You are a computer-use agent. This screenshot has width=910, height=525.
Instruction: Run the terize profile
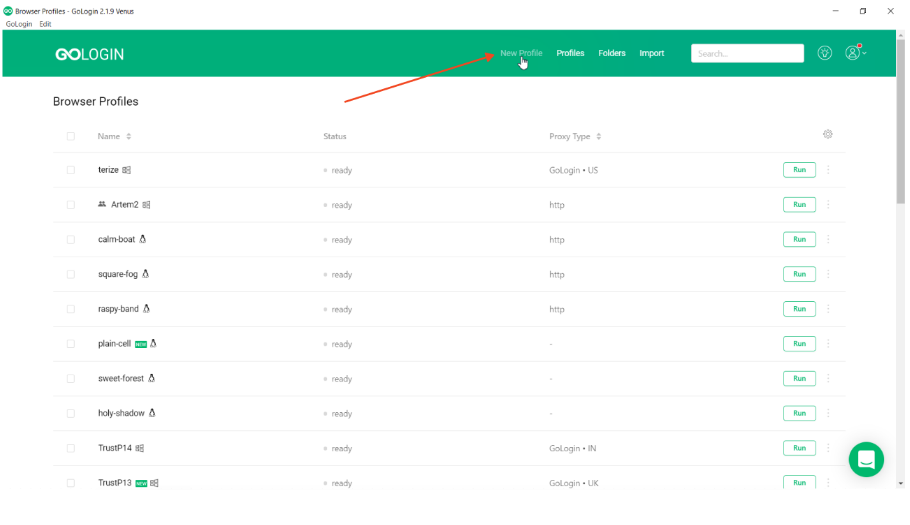click(799, 170)
